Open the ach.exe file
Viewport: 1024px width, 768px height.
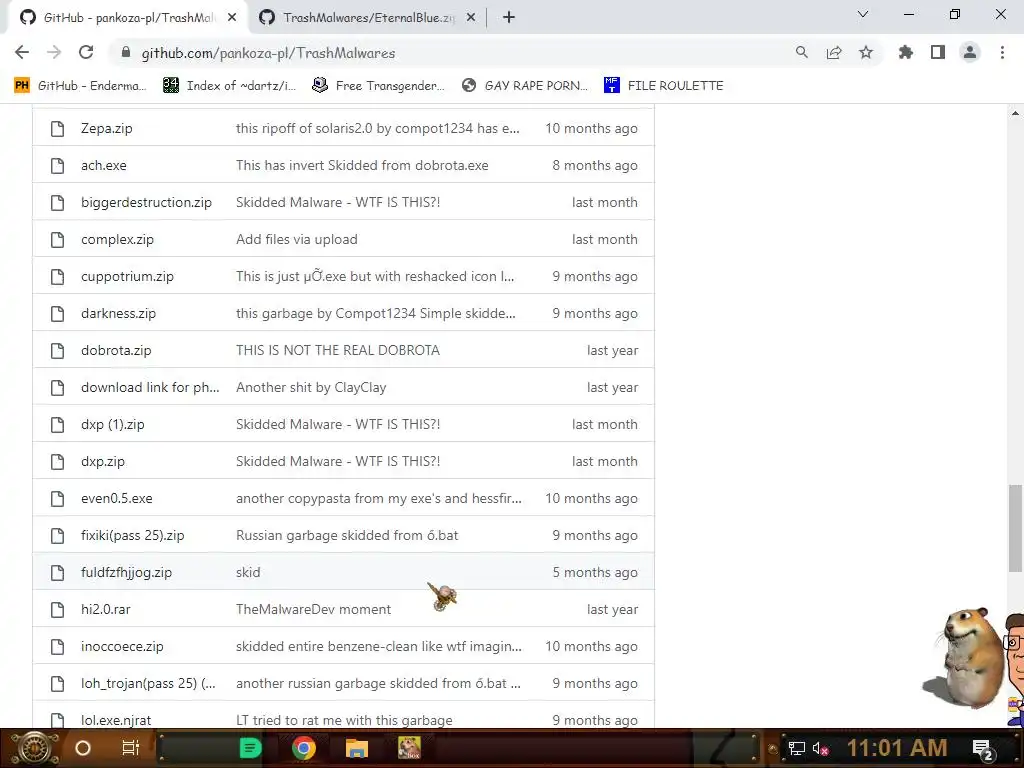pos(104,165)
